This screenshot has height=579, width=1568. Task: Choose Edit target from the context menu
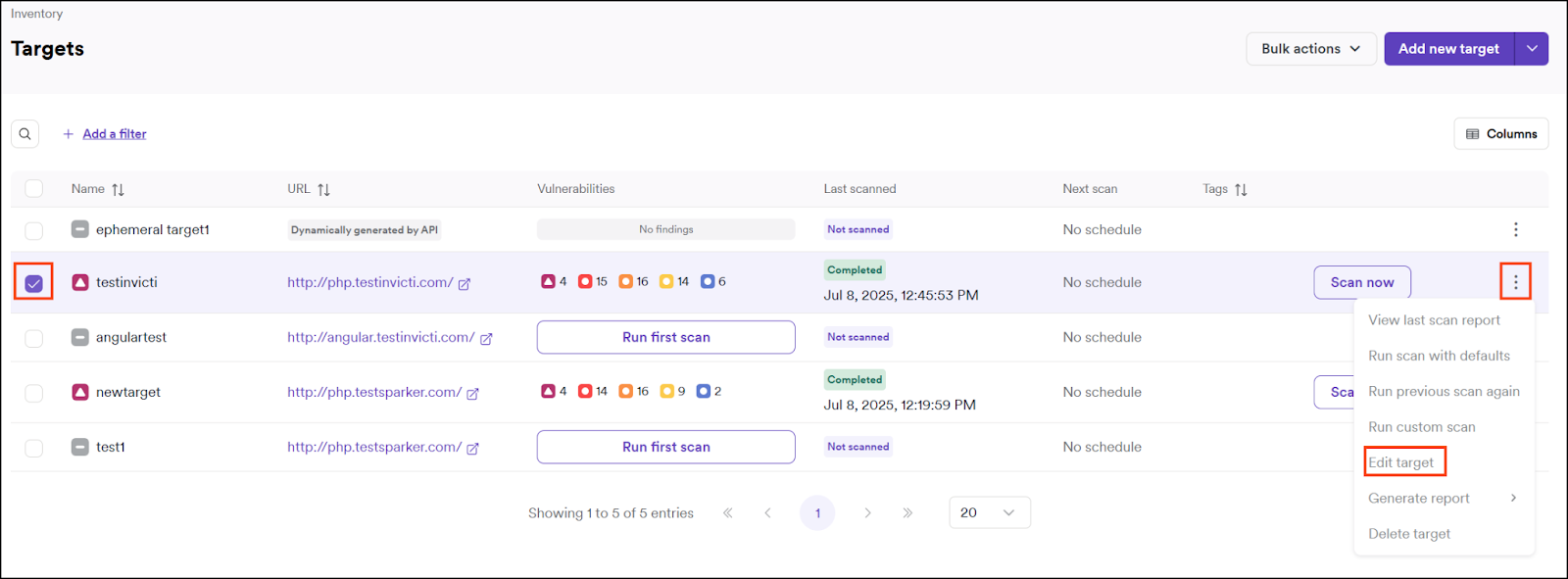coord(1401,462)
